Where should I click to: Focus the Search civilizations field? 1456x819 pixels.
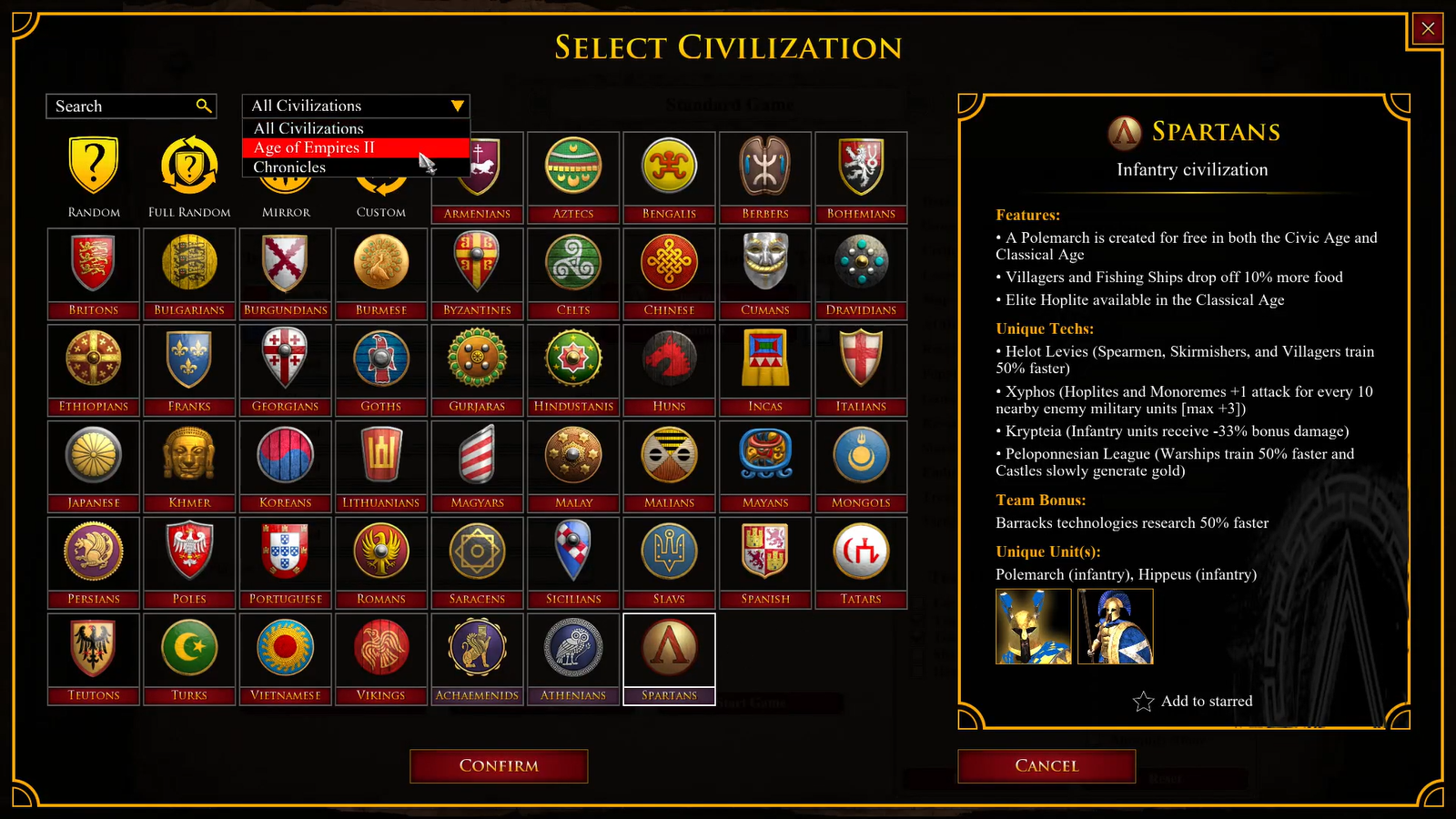click(x=132, y=106)
